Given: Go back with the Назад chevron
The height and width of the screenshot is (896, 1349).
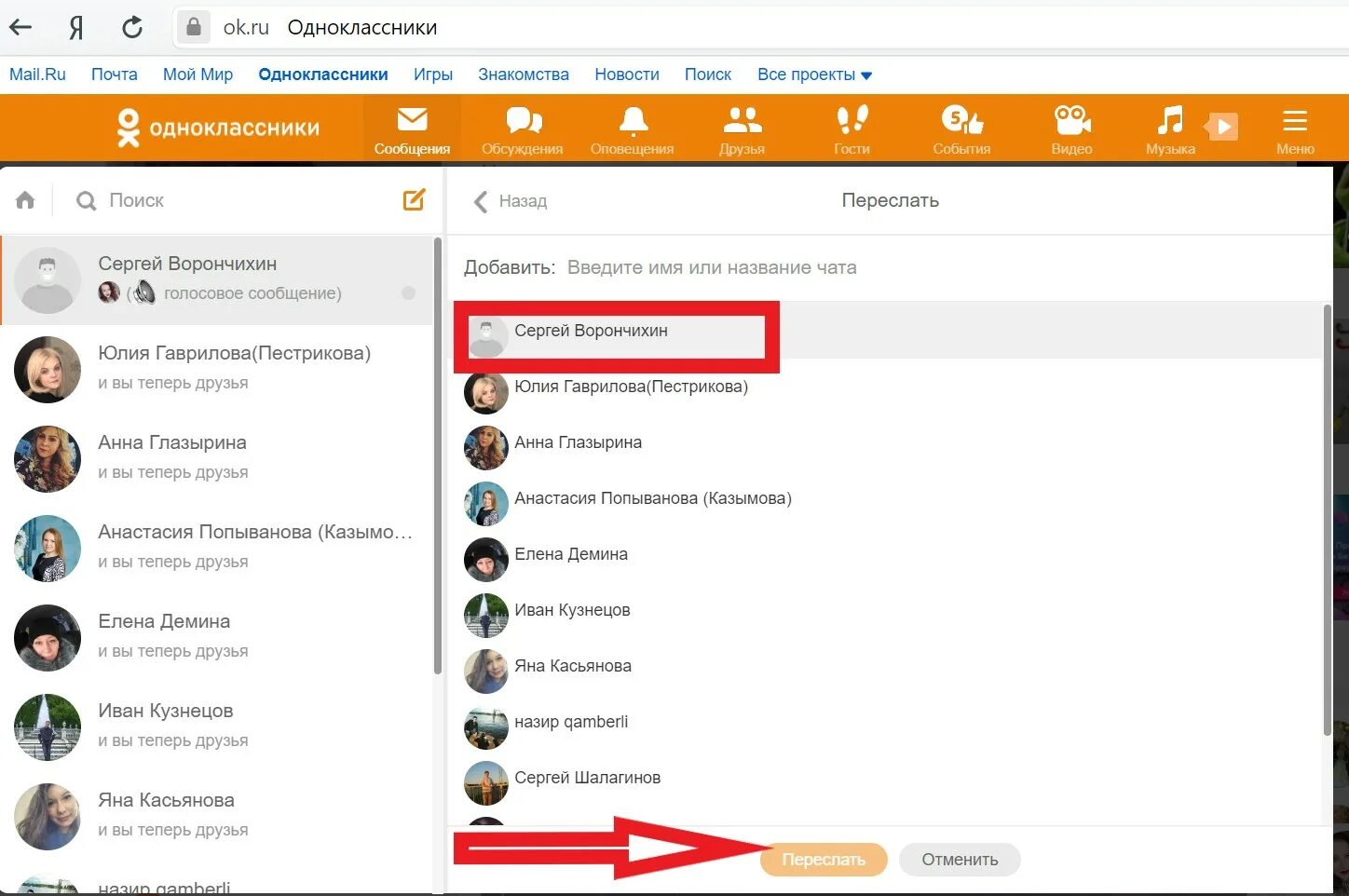Looking at the screenshot, I should (480, 201).
